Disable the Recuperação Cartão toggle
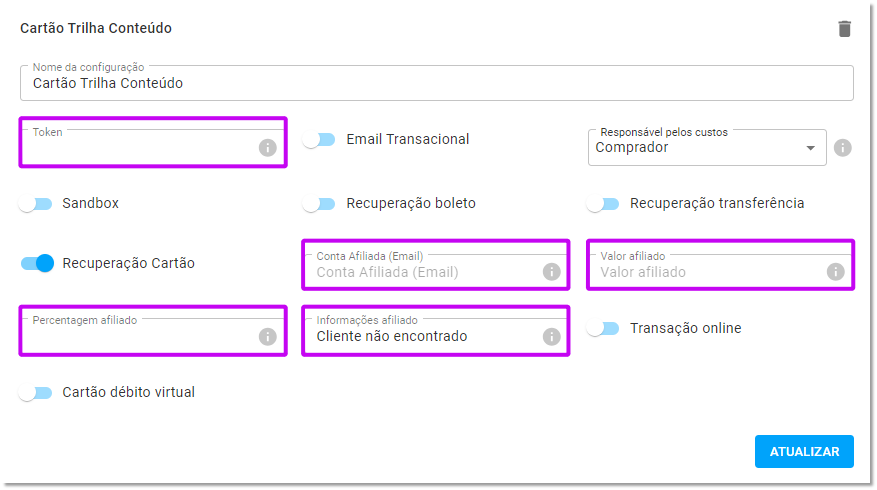Image resolution: width=877 pixels, height=490 pixels. [x=37, y=263]
